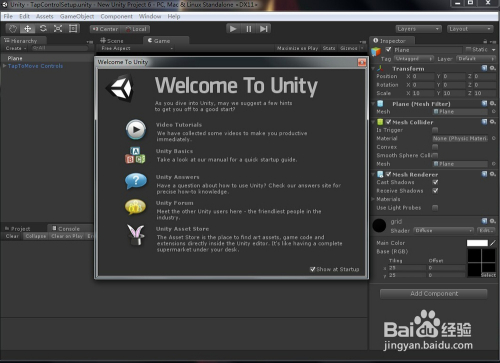Select the Hand tool in toolbar
Screen dimensions: 500x363
pyautogui.click(x=13, y=29)
